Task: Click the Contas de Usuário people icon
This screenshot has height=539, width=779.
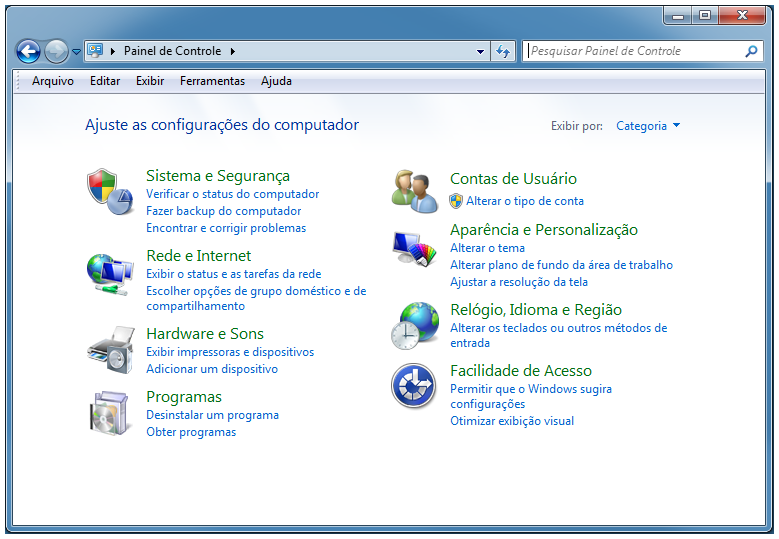Action: [415, 192]
